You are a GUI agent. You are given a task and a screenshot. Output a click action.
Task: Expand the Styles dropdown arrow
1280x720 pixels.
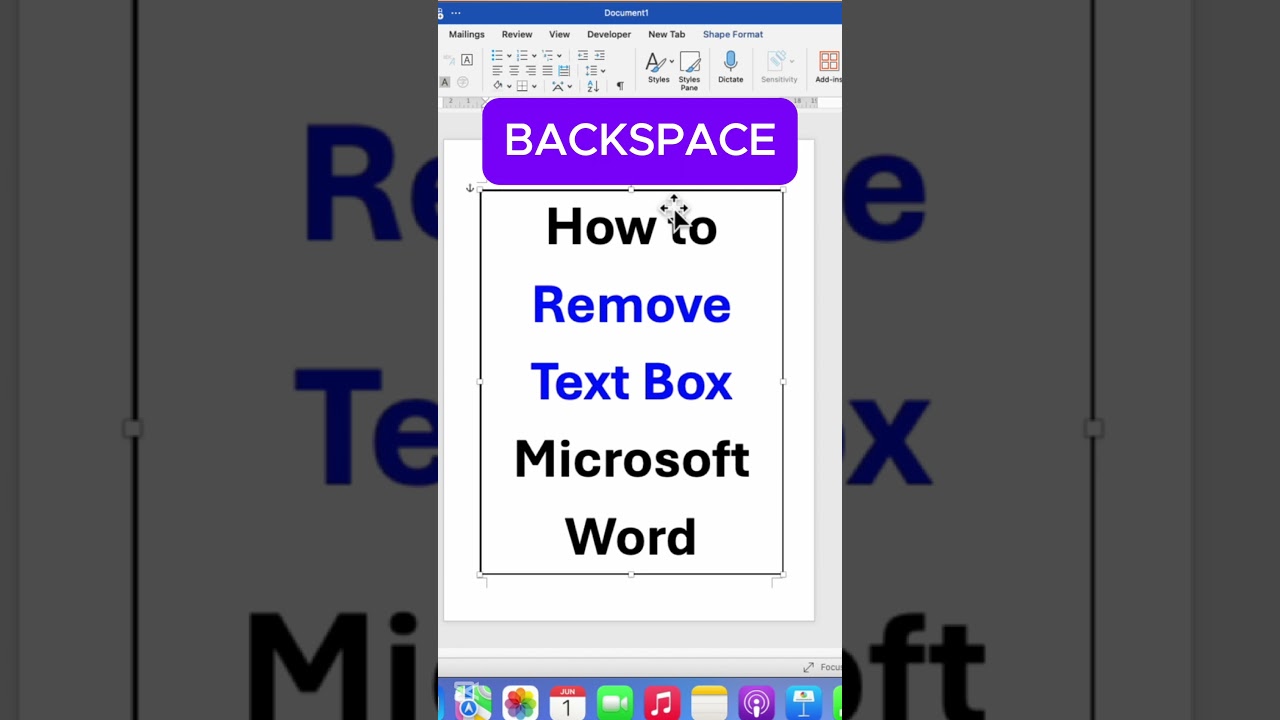click(671, 62)
